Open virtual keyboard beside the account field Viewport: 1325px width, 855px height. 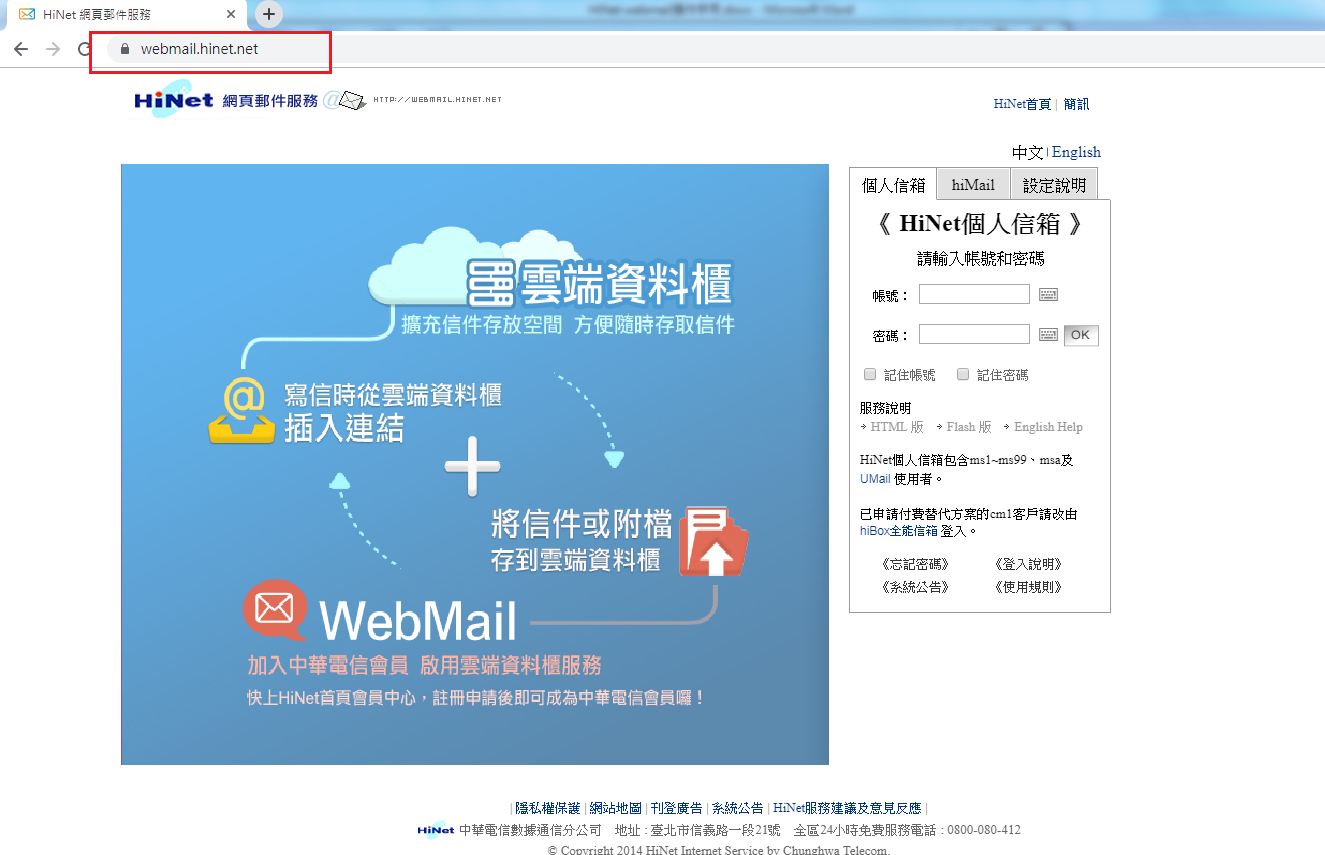click(x=1048, y=294)
